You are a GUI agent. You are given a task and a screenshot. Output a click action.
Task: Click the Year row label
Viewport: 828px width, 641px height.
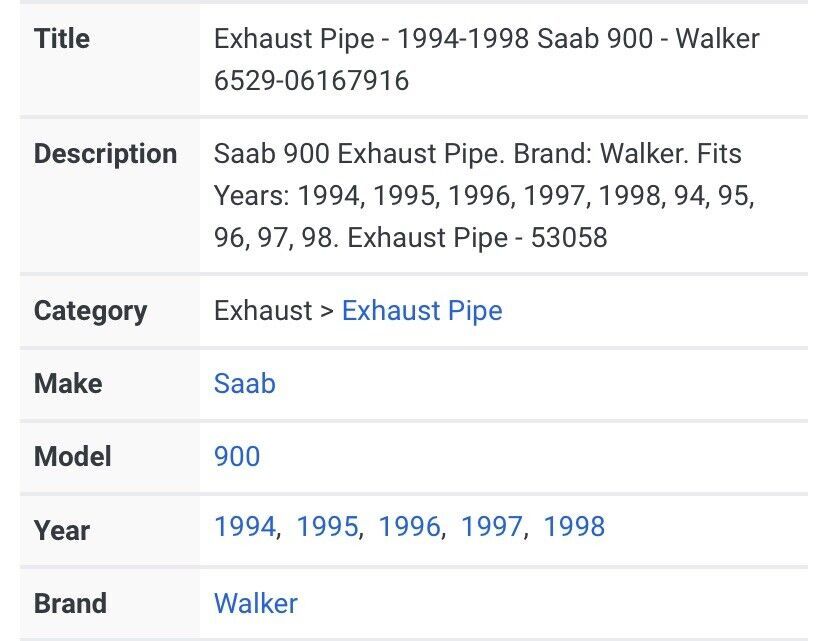click(62, 529)
